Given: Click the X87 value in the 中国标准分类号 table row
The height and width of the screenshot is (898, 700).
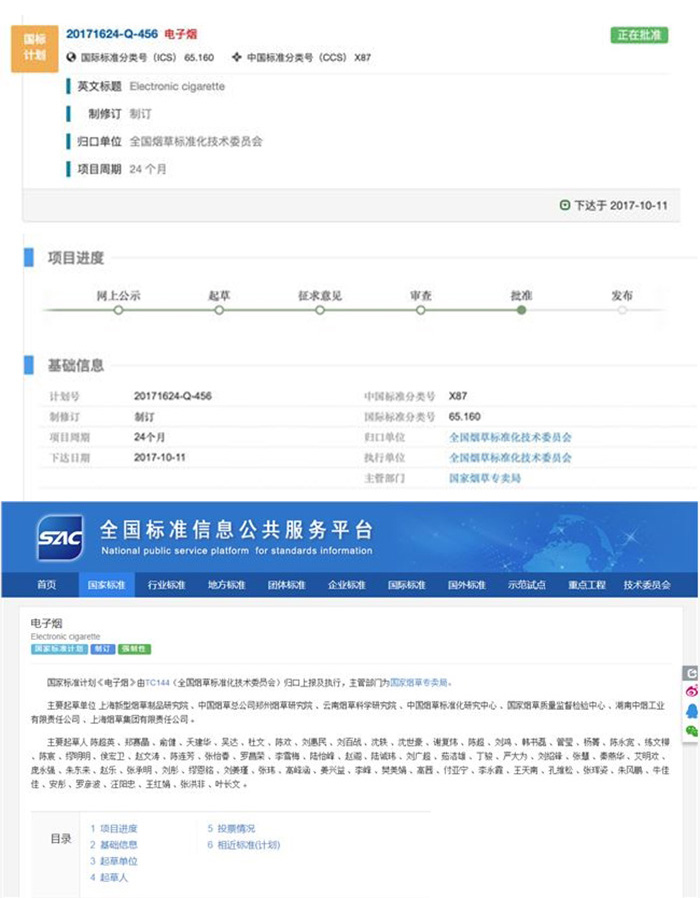Looking at the screenshot, I should point(458,396).
